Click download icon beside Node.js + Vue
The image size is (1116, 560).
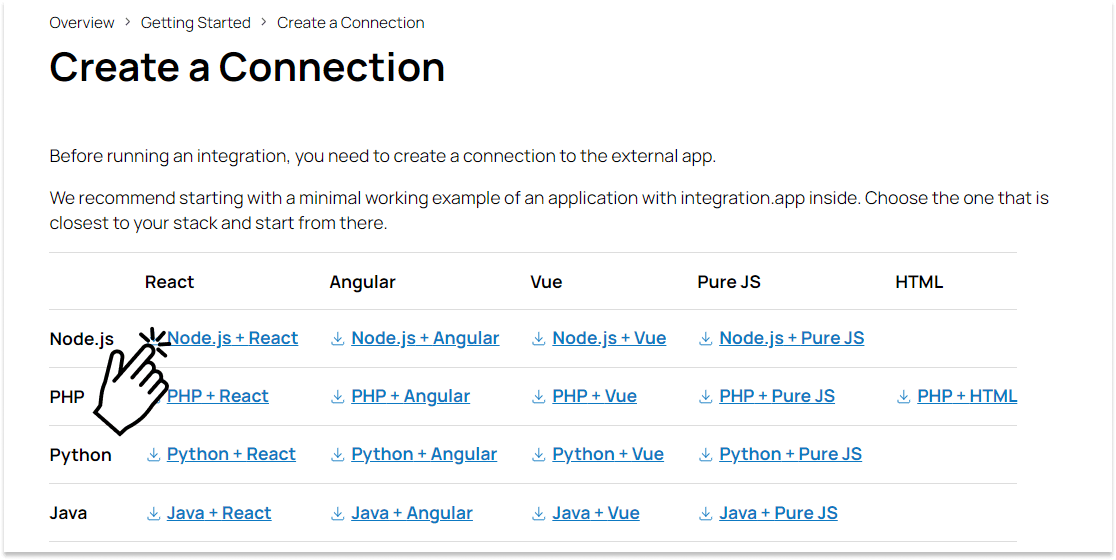(x=539, y=339)
